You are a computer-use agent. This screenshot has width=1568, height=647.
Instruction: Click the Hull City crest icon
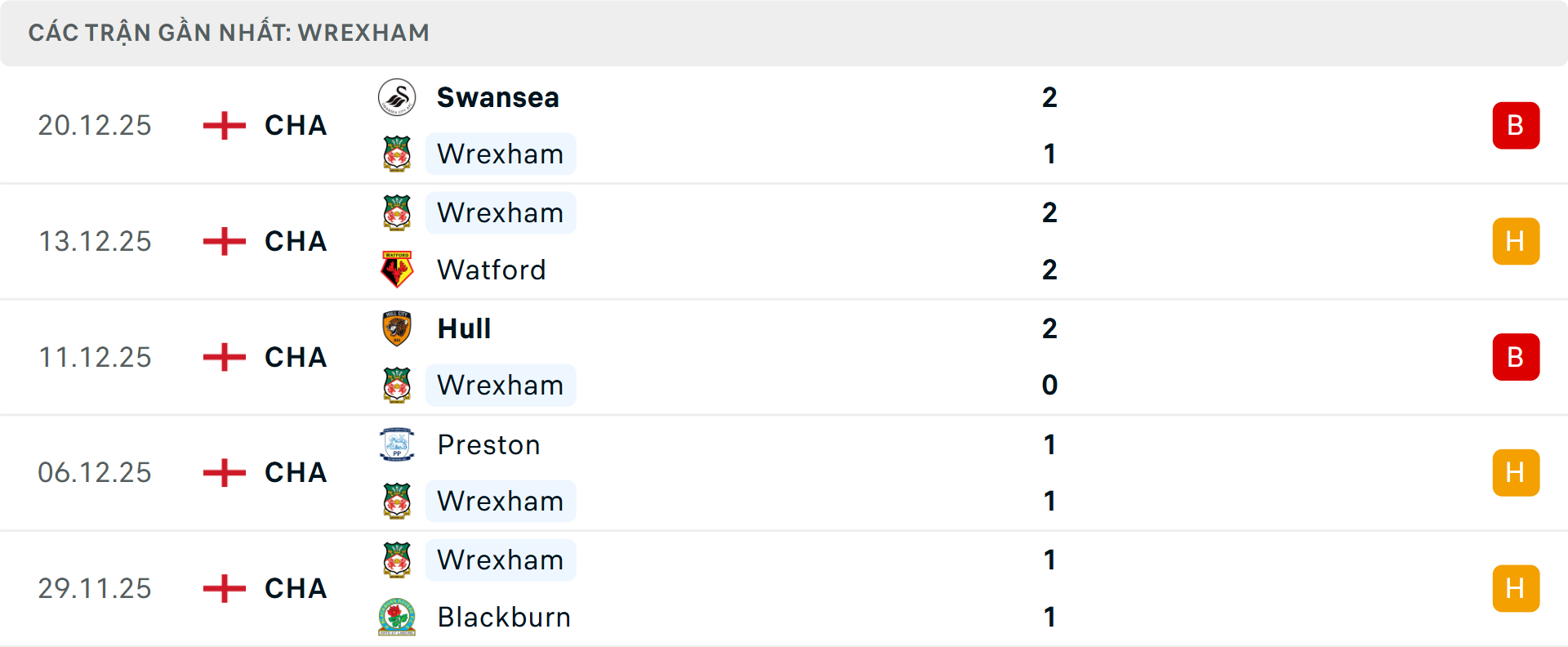[397, 328]
